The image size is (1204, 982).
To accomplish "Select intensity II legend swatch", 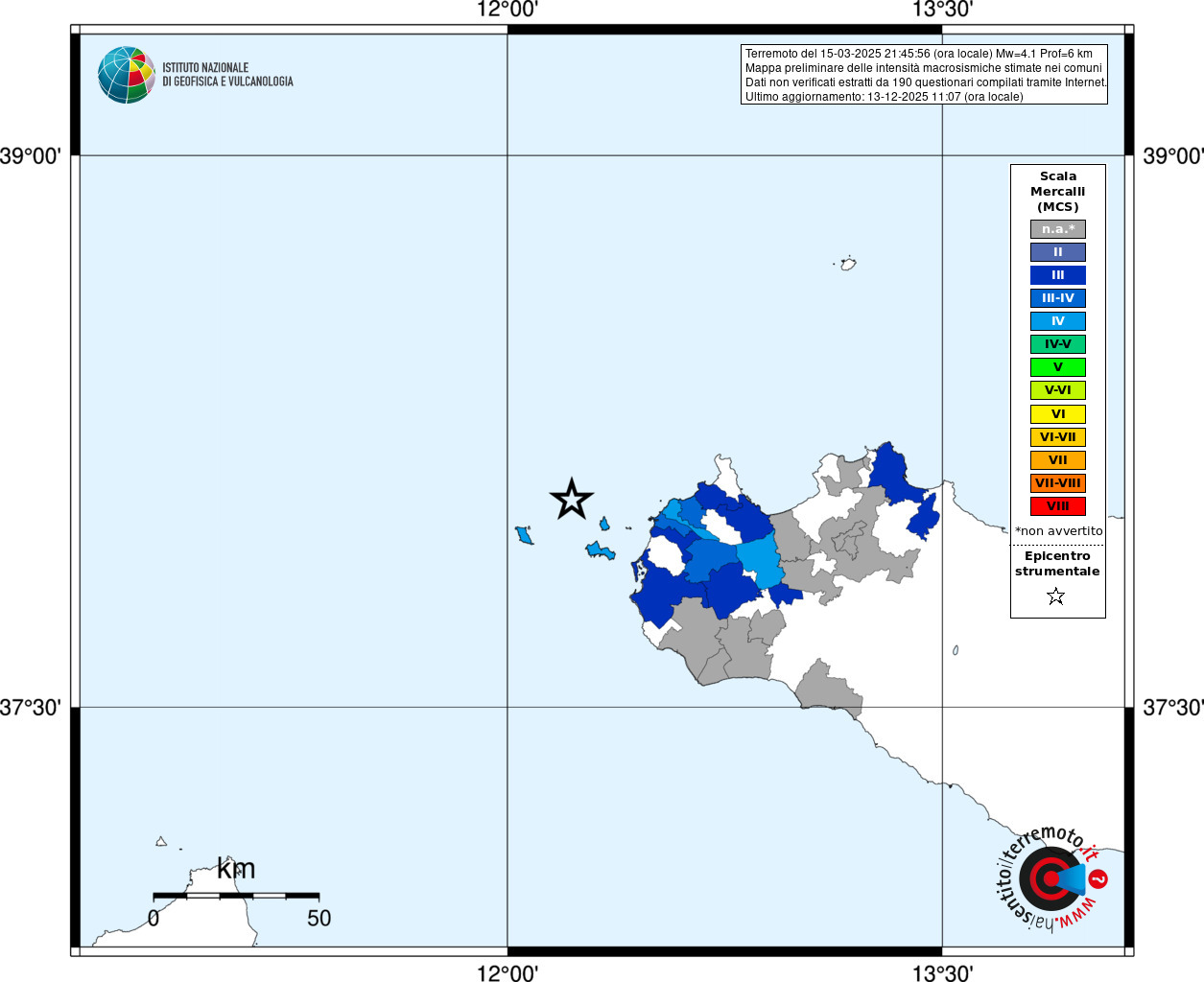I will coord(1057,252).
